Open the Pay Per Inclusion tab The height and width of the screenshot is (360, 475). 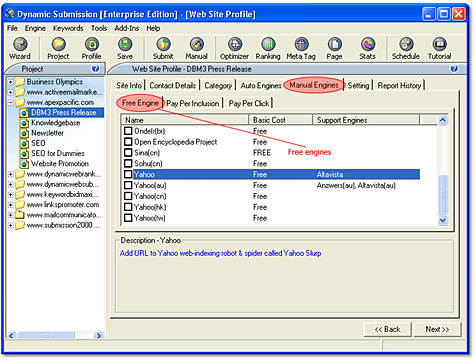tap(193, 103)
